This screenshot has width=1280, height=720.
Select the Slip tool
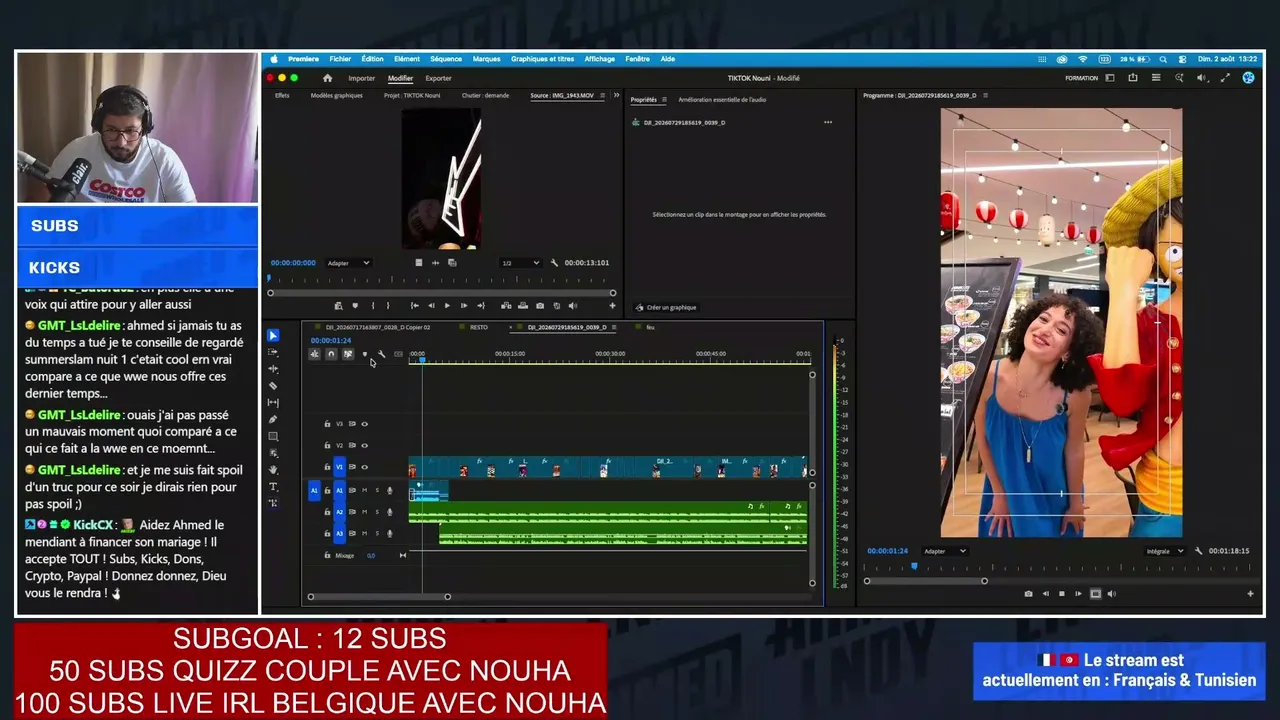tap(273, 403)
